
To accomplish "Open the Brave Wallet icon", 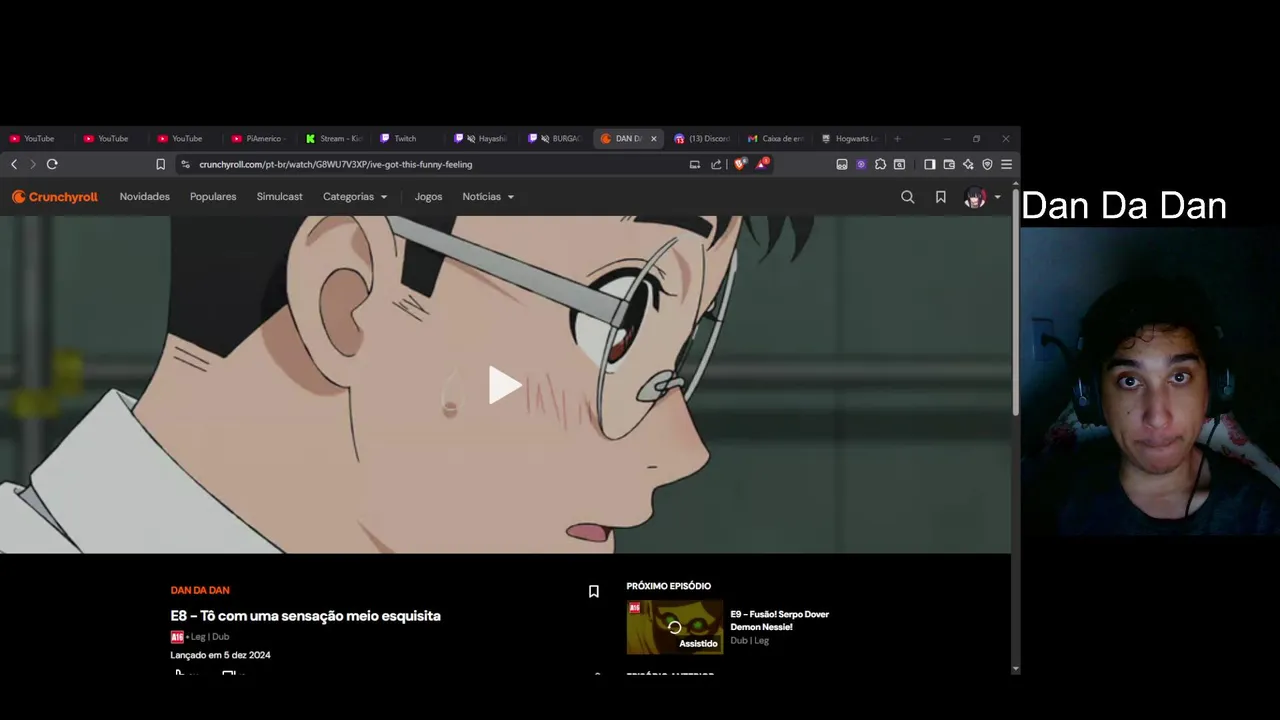I will [949, 164].
